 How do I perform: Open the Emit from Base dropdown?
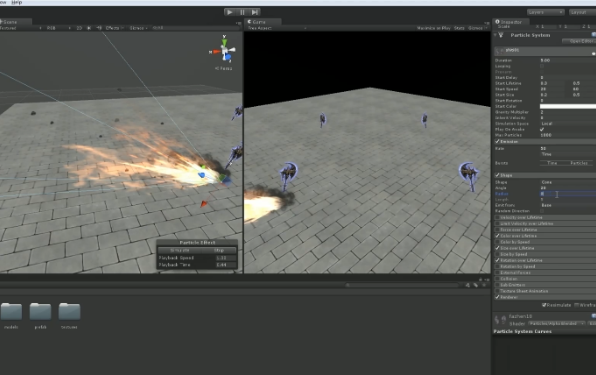(x=568, y=205)
